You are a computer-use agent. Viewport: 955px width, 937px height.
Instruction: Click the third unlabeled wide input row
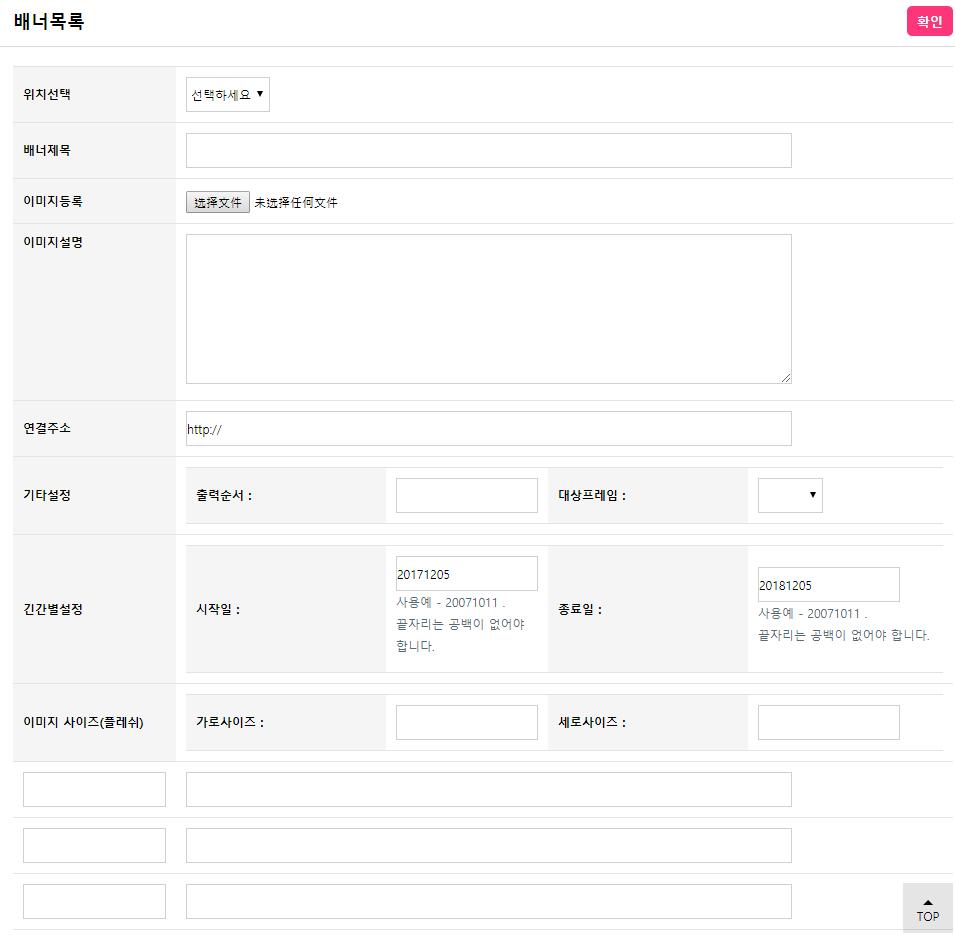(x=488, y=901)
